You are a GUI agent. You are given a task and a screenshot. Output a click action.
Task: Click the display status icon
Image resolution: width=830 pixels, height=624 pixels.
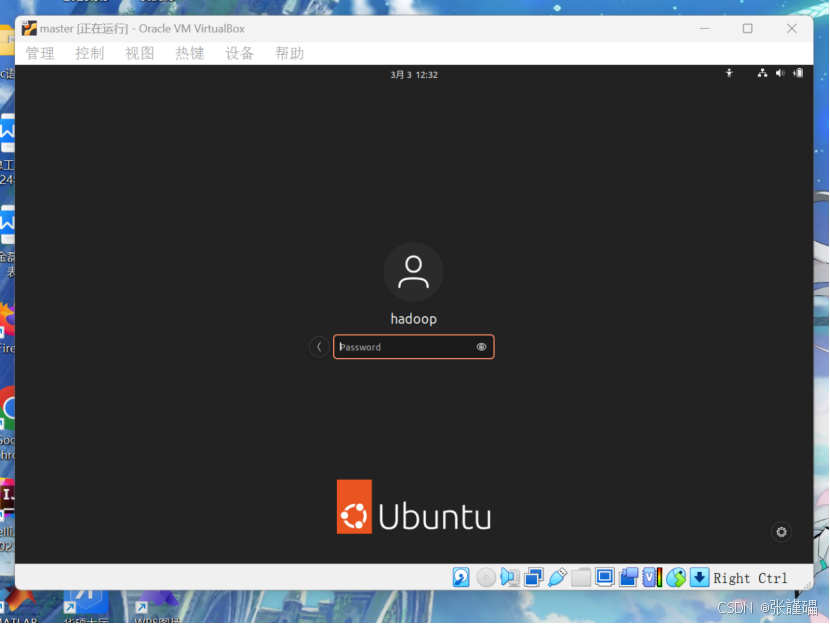(605, 577)
